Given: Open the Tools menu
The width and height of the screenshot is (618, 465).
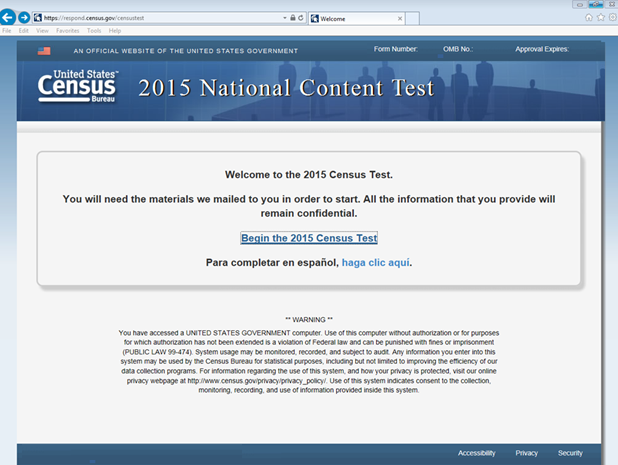Looking at the screenshot, I should point(94,31).
